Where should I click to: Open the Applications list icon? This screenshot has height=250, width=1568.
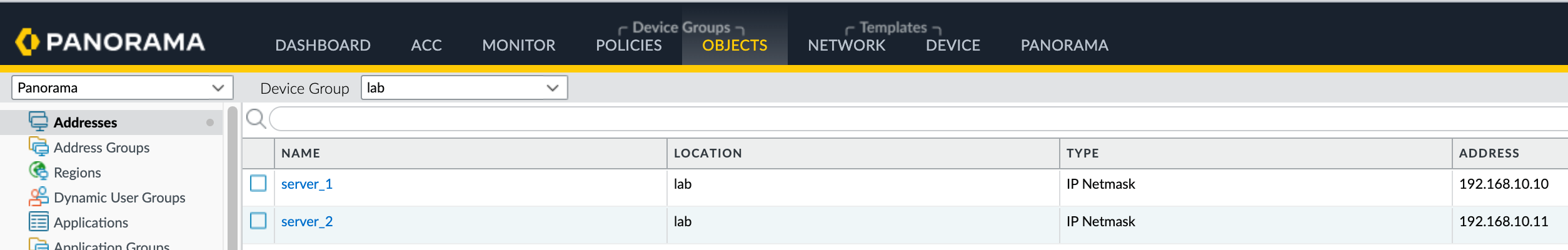38,221
